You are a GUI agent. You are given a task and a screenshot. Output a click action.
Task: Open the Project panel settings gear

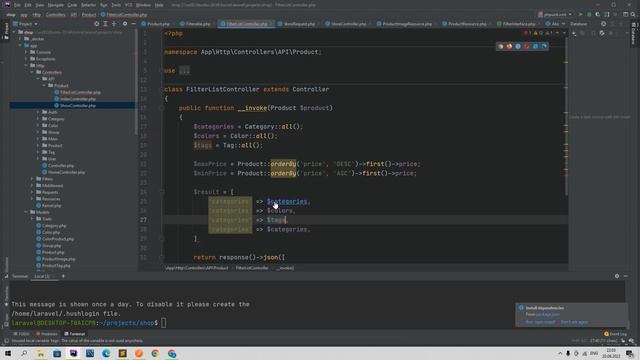(125, 24)
